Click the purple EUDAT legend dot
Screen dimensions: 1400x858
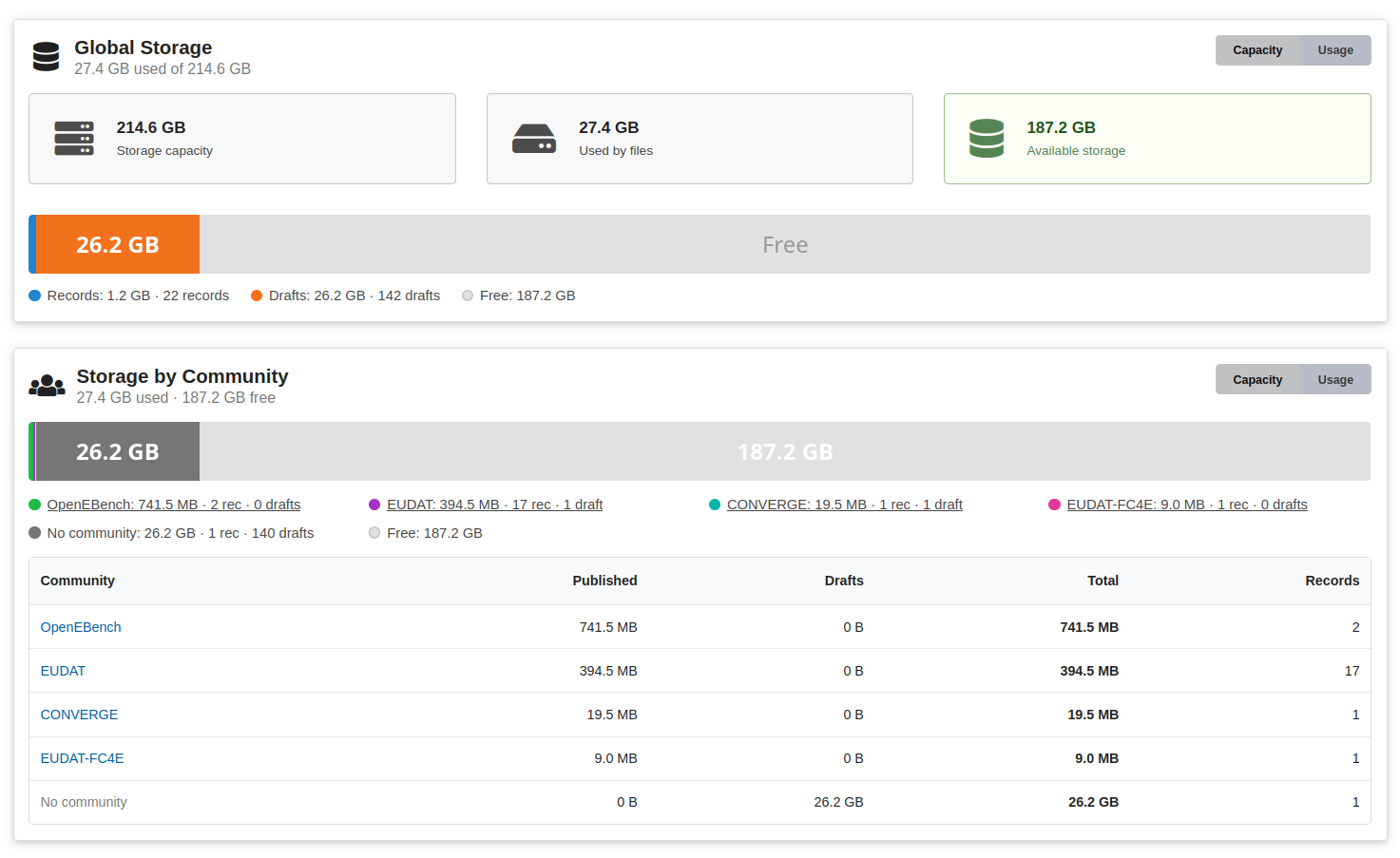(374, 505)
